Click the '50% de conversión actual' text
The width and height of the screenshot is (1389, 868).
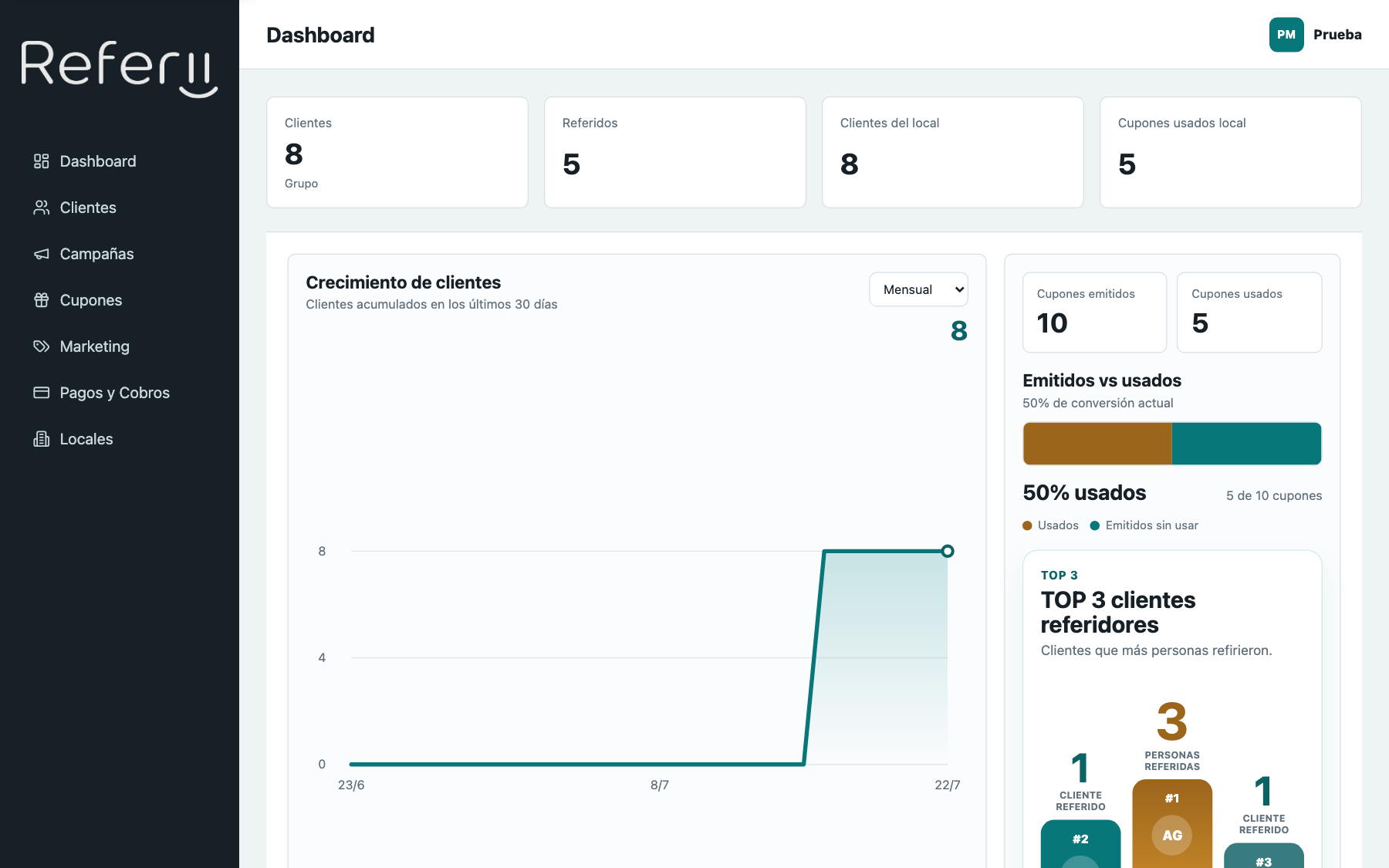pyautogui.click(x=1097, y=403)
